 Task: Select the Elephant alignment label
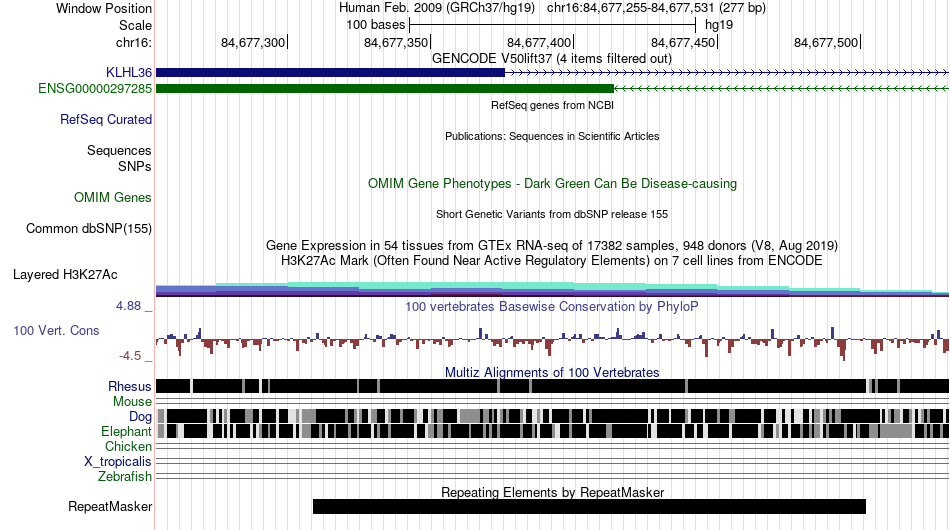click(x=126, y=431)
